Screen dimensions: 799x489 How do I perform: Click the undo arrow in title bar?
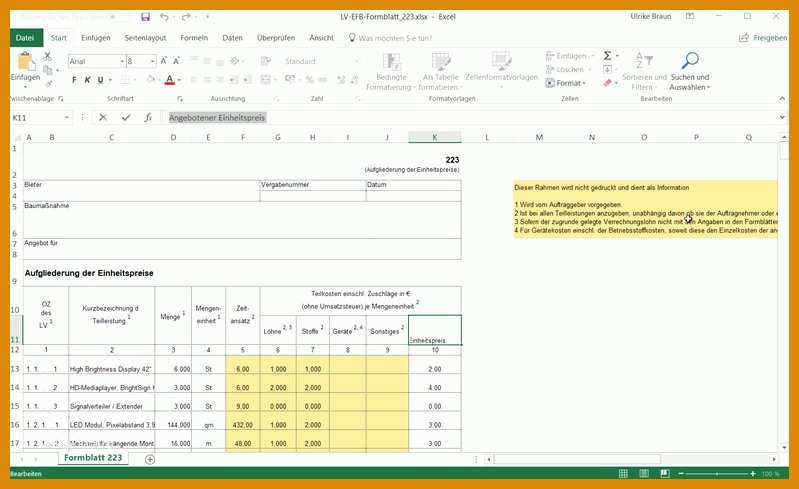[x=164, y=17]
